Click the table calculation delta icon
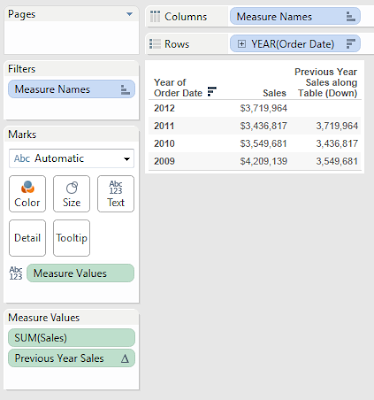The height and width of the screenshot is (400, 374). click(x=125, y=359)
